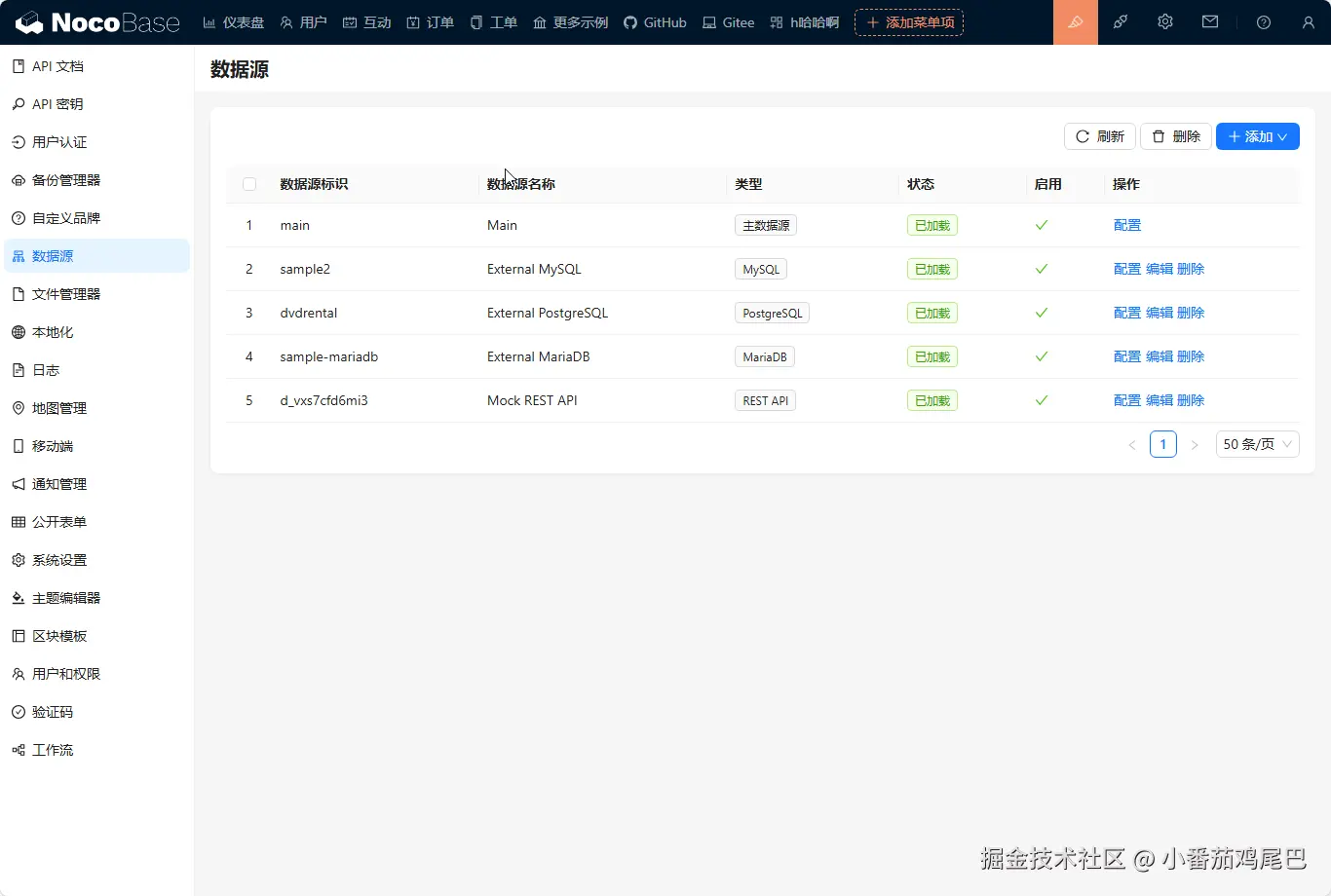1331x896 pixels.
Task: Open the 添加 dropdown button
Action: click(x=1258, y=136)
